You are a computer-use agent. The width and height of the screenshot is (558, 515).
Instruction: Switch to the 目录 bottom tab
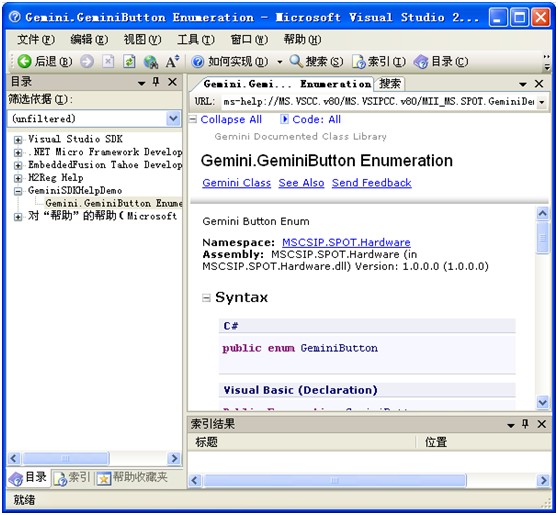point(28,478)
